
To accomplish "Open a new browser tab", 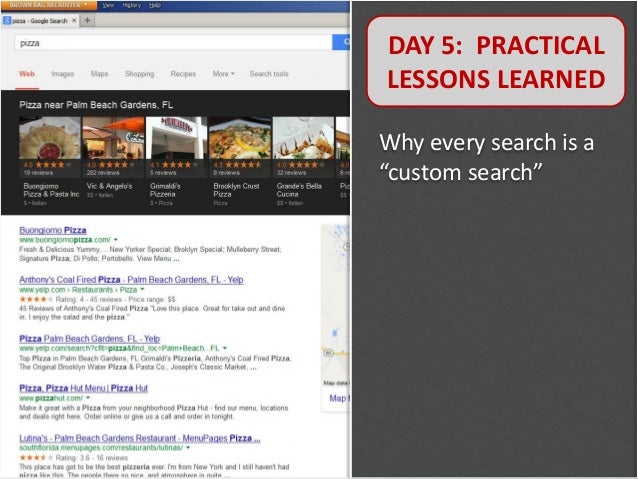I will (x=87, y=20).
